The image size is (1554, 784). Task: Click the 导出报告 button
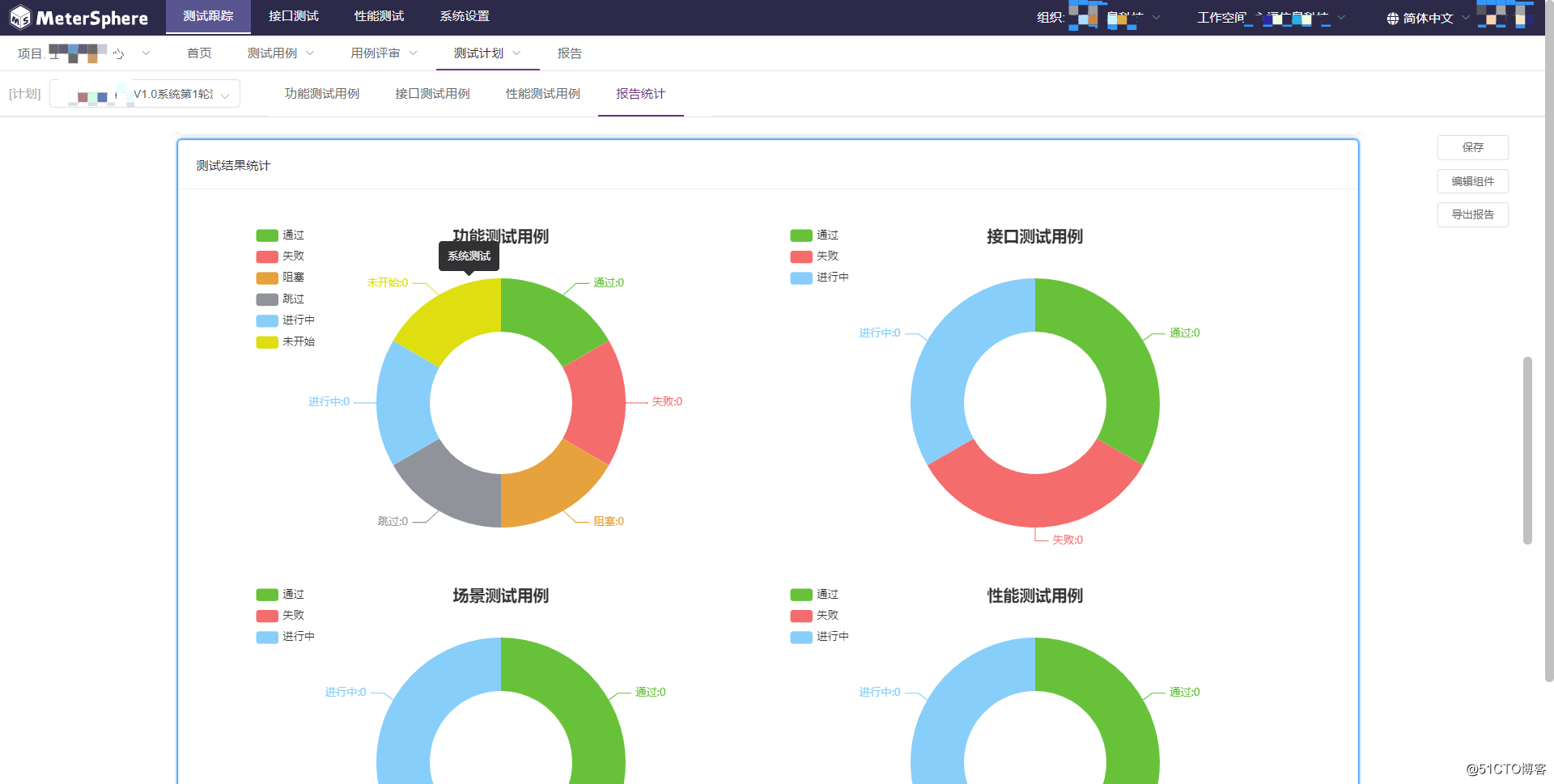click(x=1473, y=214)
